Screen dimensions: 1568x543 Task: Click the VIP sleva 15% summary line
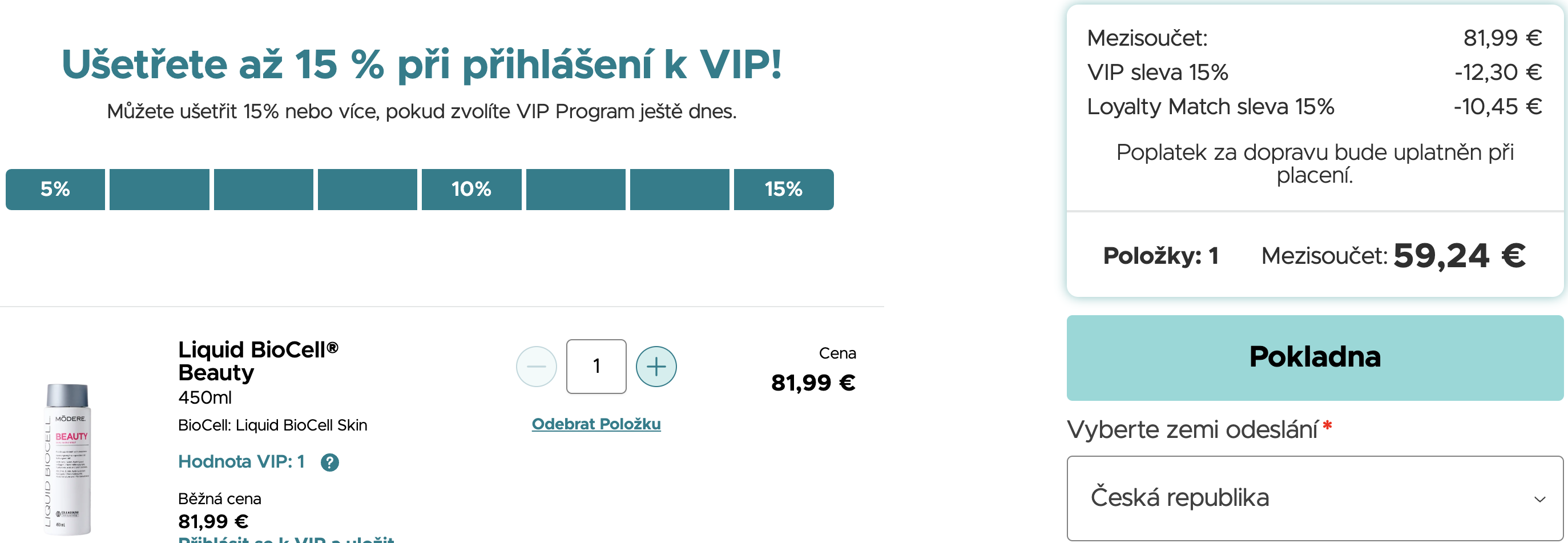1157,73
